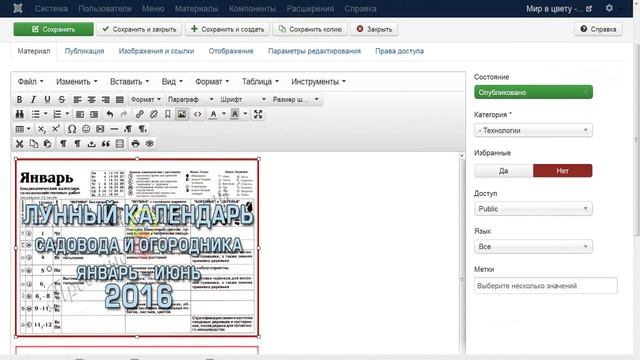
Task: Open source code view icon
Action: pyautogui.click(x=198, y=114)
